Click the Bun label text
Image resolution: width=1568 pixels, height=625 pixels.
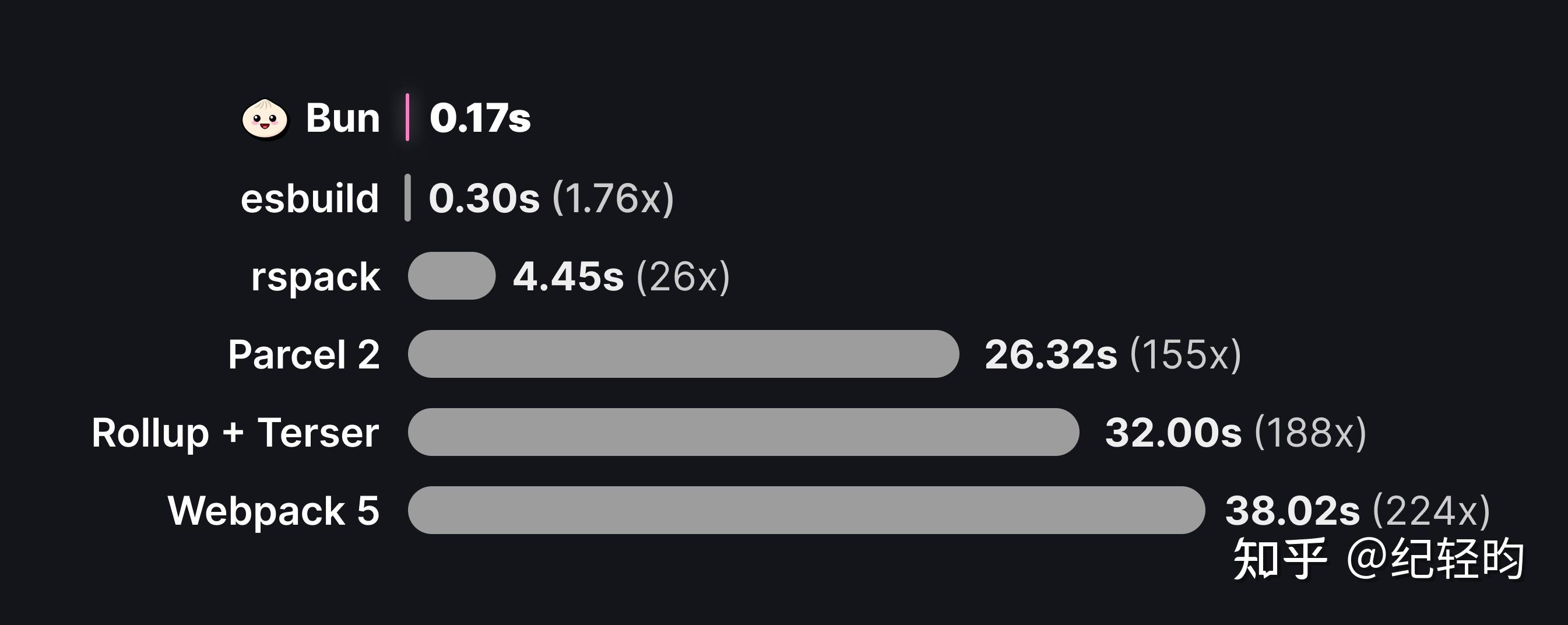click(x=343, y=118)
